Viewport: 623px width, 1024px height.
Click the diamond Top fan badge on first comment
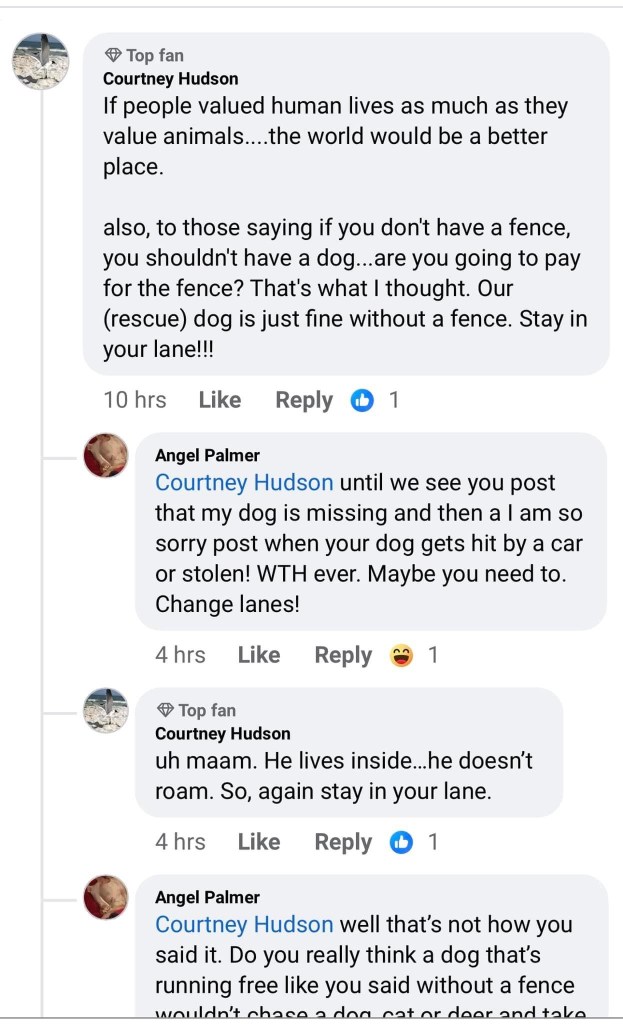(x=113, y=56)
